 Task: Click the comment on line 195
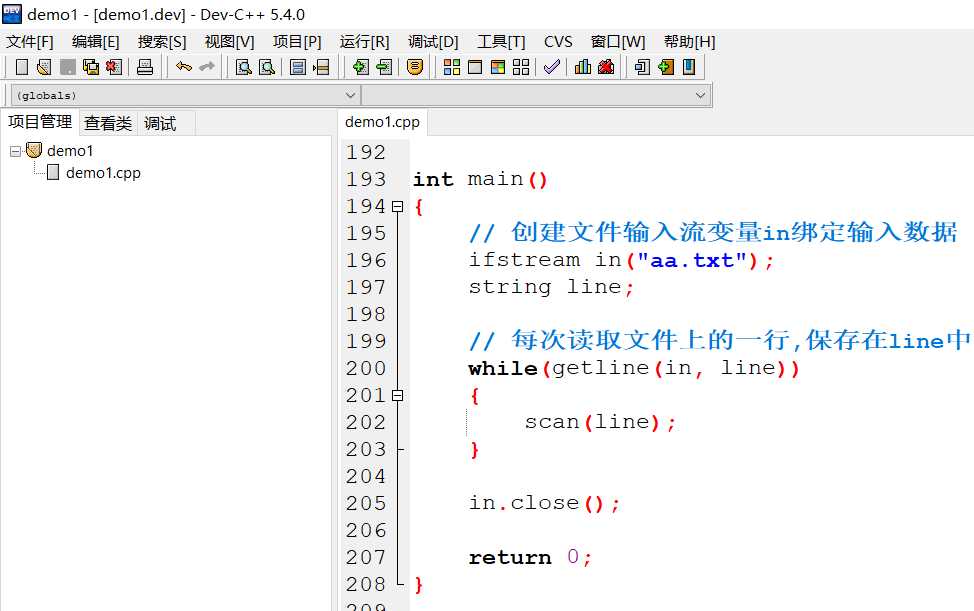[713, 233]
